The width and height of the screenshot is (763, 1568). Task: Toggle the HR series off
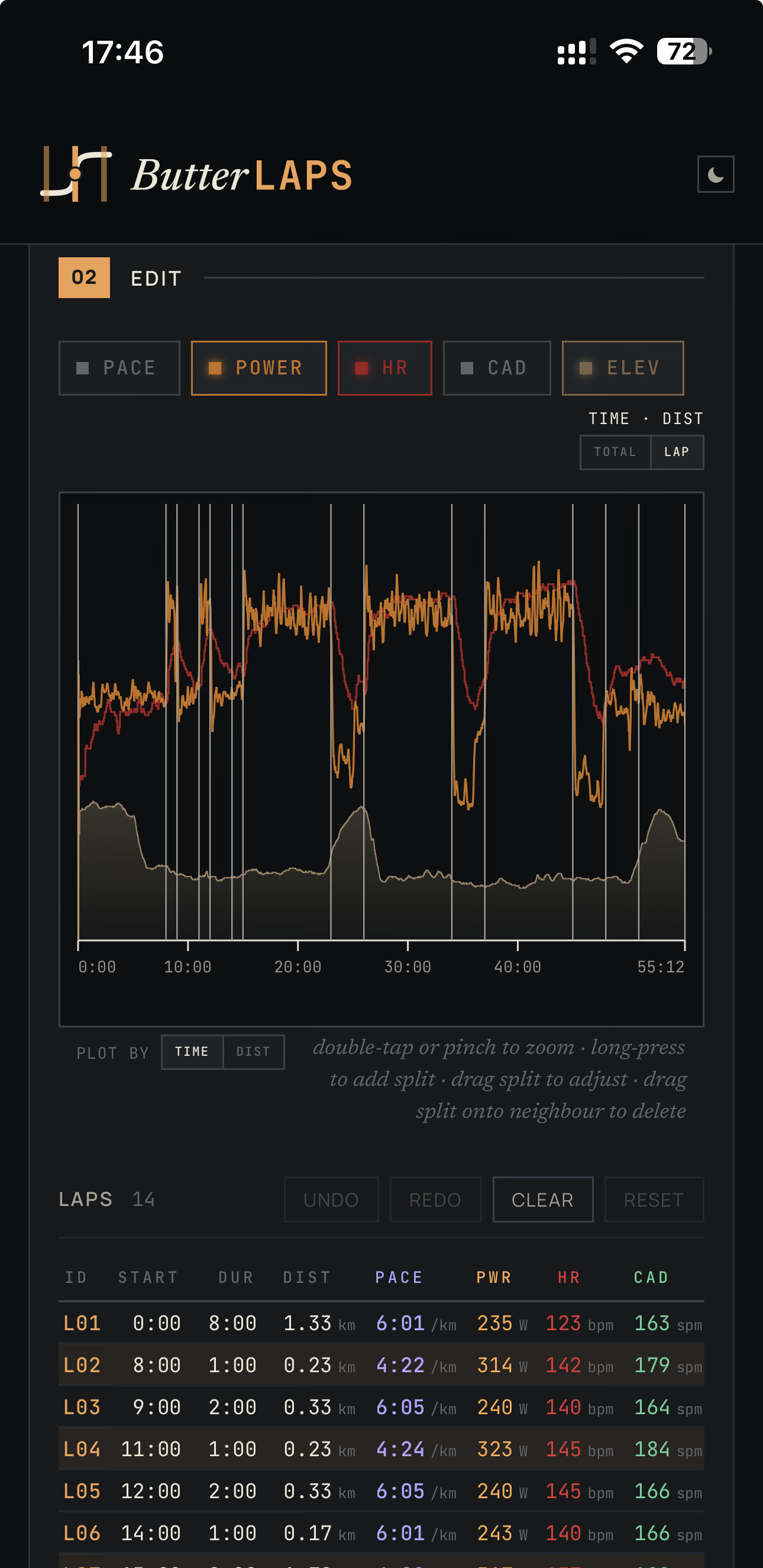click(385, 368)
